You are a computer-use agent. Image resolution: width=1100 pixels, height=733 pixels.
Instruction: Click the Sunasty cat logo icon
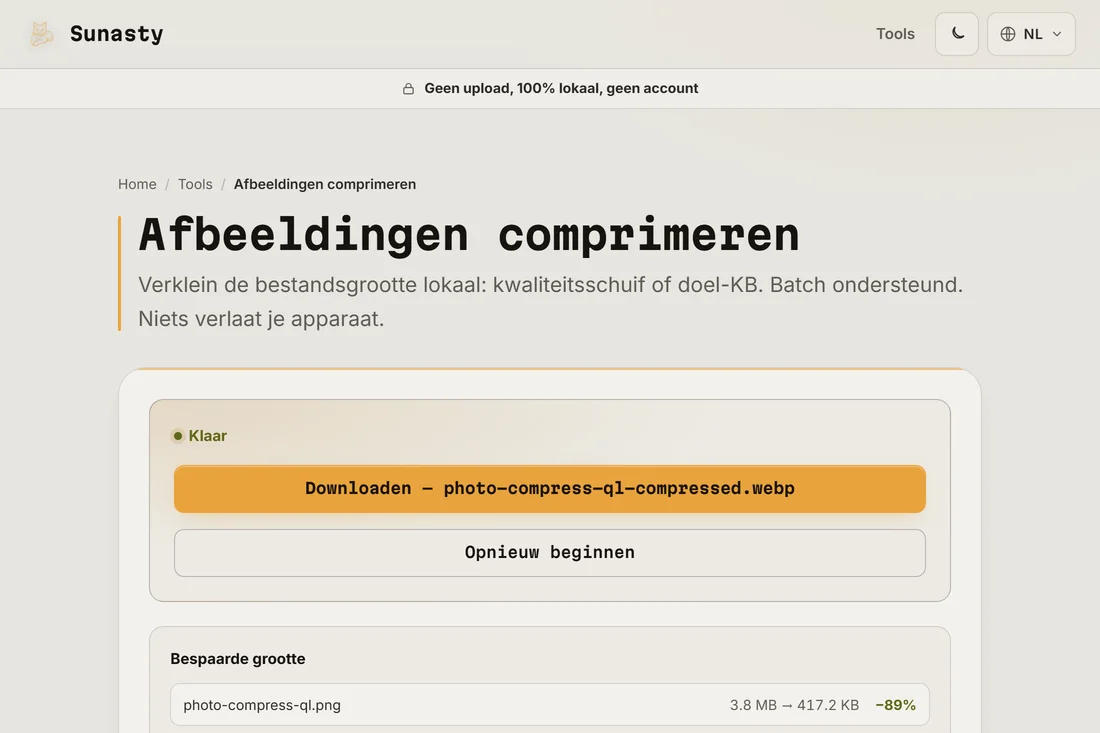[41, 34]
